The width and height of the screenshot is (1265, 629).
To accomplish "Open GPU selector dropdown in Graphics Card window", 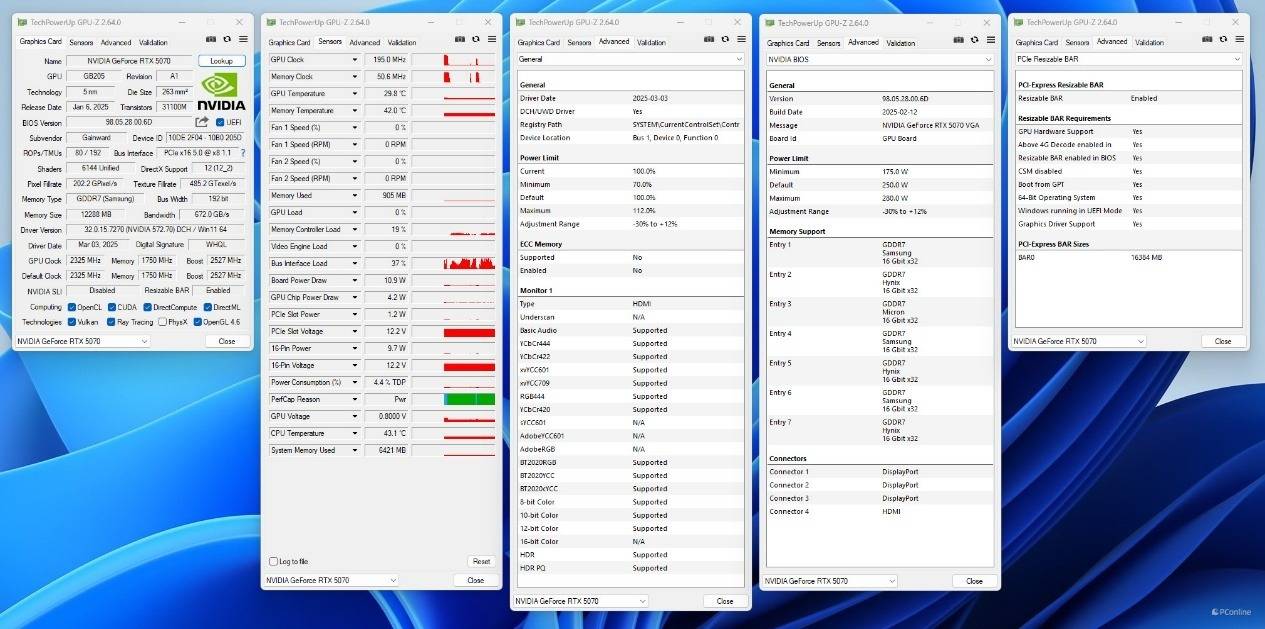I will pyautogui.click(x=83, y=341).
